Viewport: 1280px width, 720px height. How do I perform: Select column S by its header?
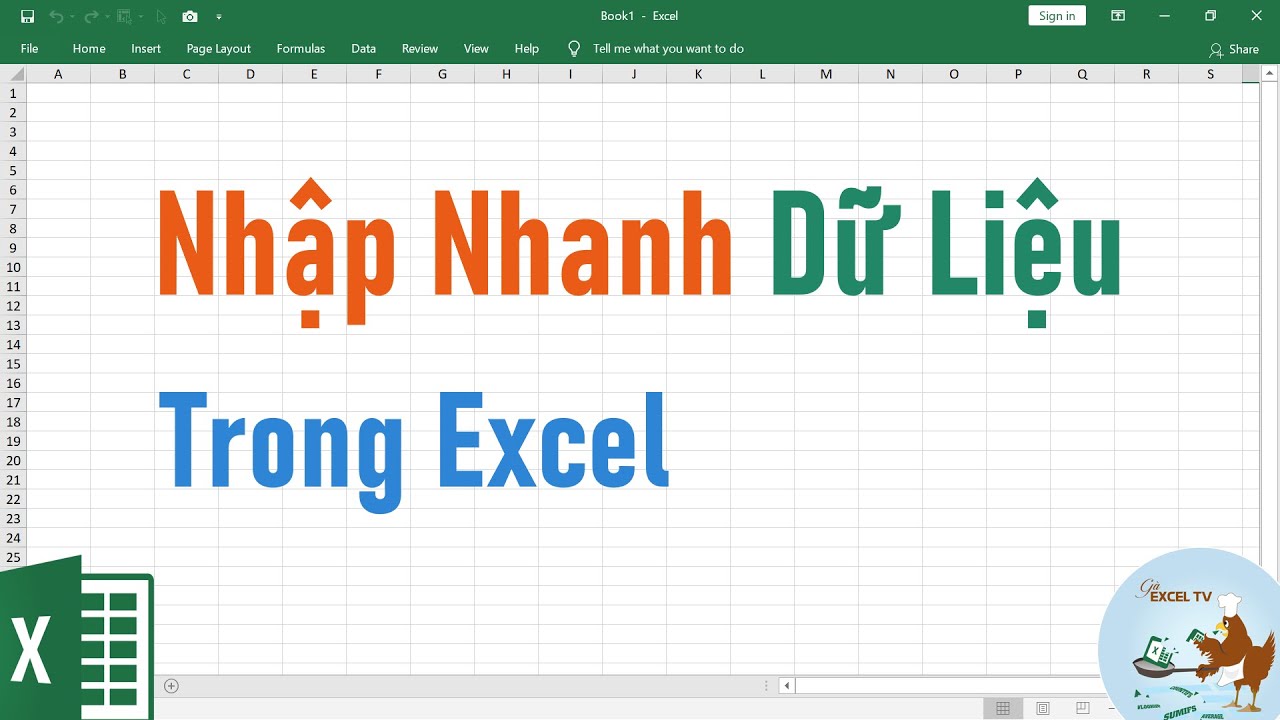[1210, 74]
